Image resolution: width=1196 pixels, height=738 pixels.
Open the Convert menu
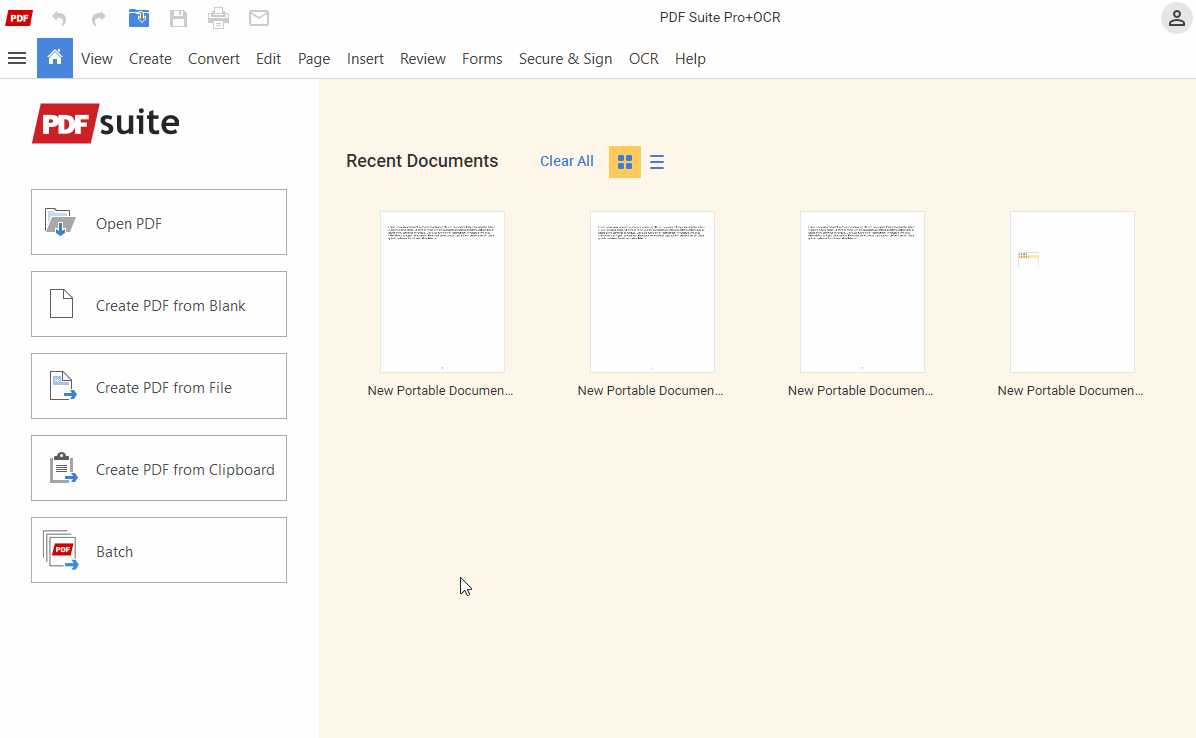(x=214, y=59)
